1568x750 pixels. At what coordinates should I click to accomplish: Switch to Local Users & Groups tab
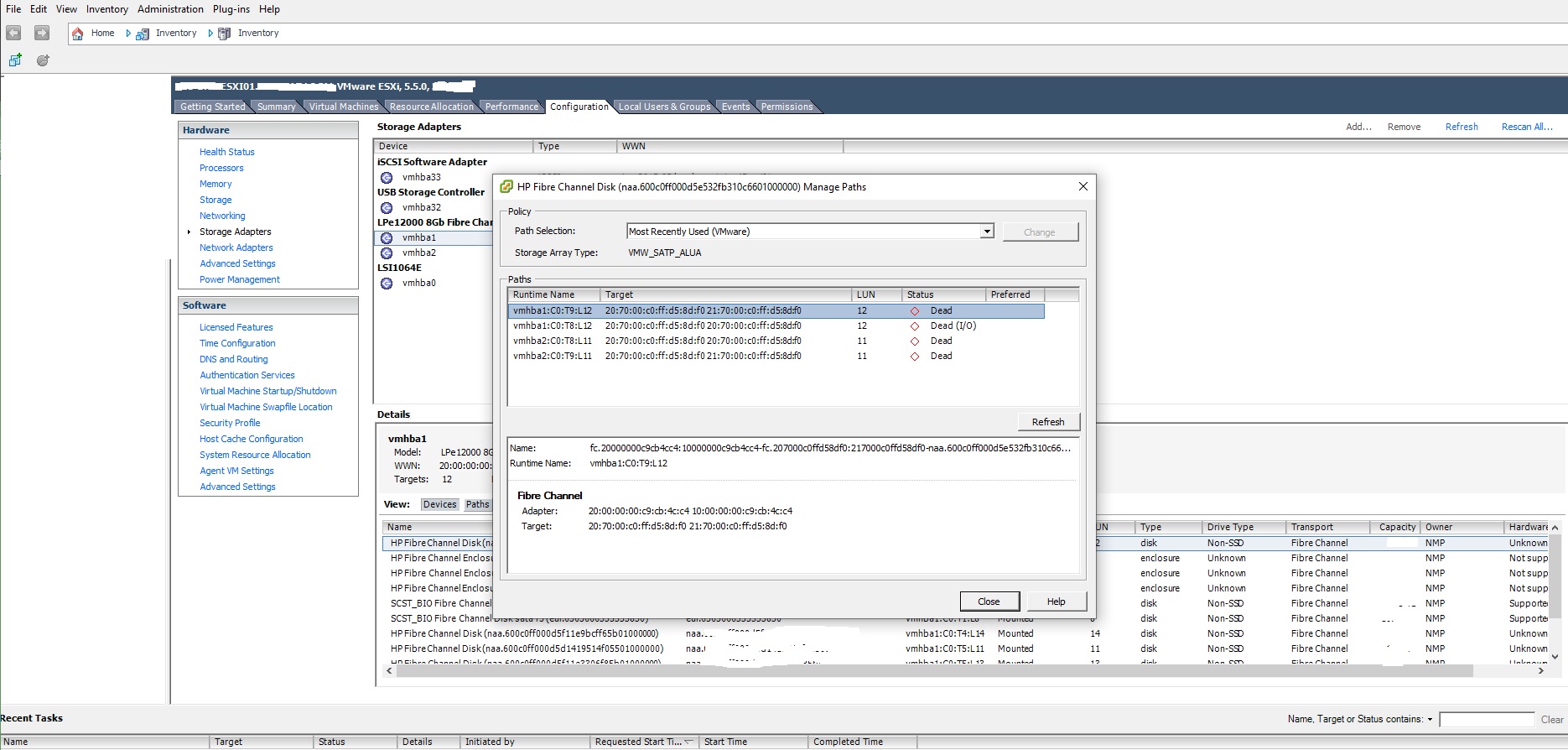pyautogui.click(x=664, y=107)
